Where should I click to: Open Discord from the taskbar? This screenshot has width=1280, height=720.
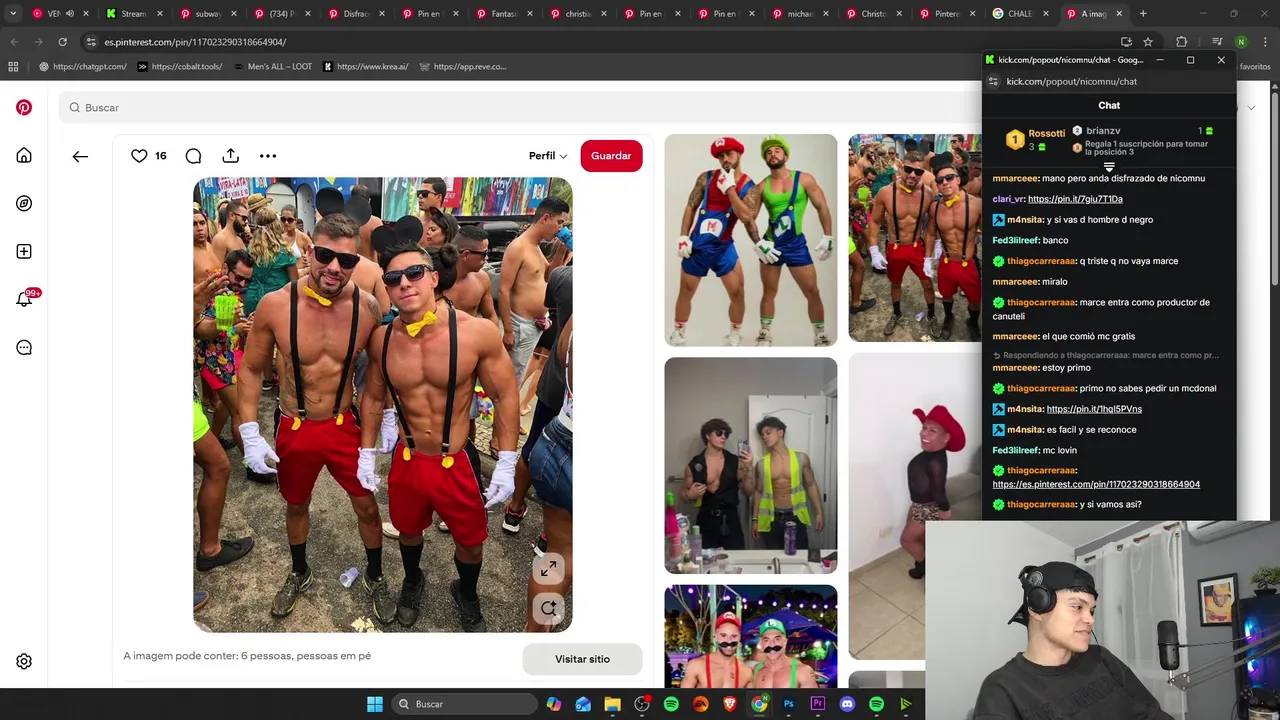tap(847, 704)
